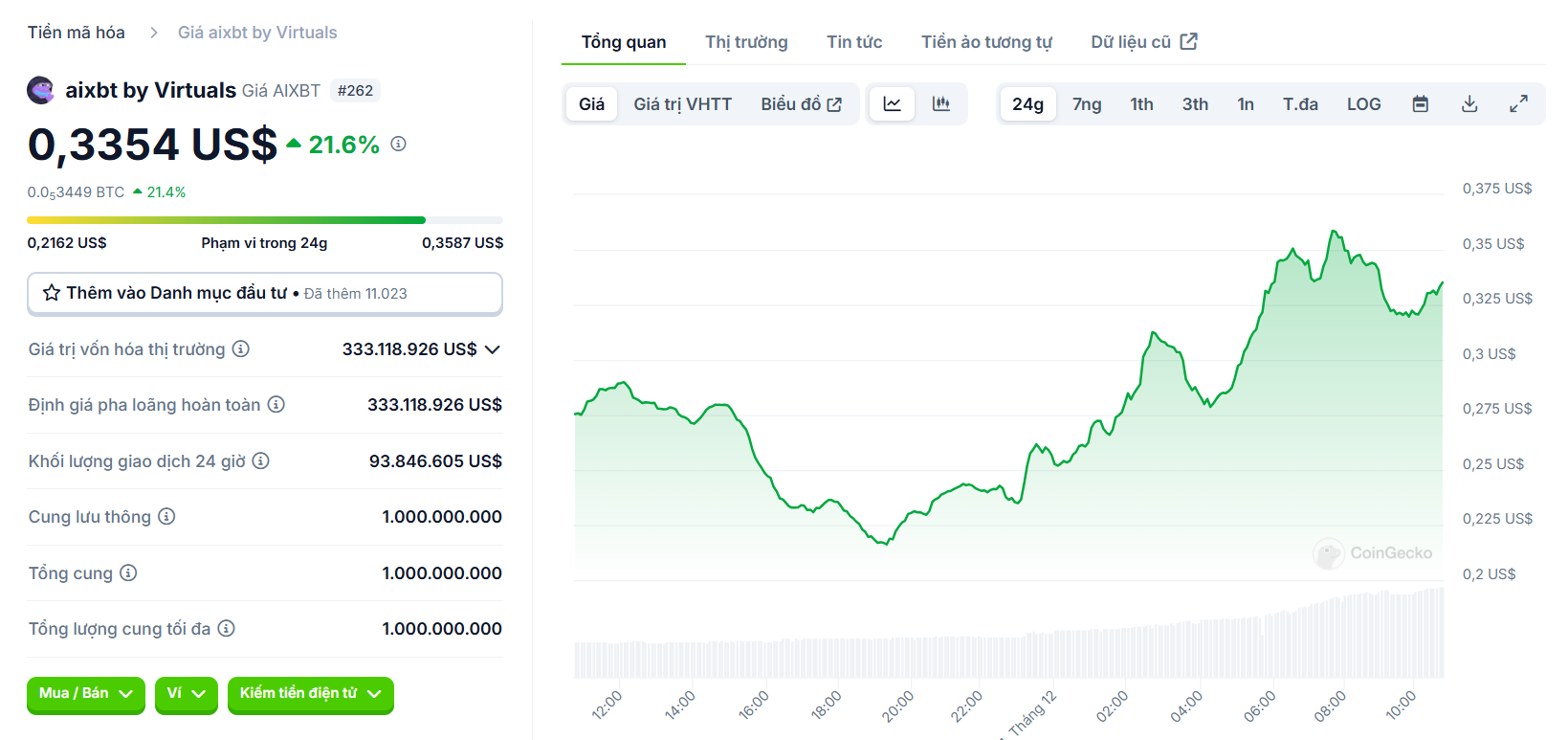Screen dimensions: 1568x740
Task: Open Biểu đồ external chart link
Action: [x=801, y=103]
